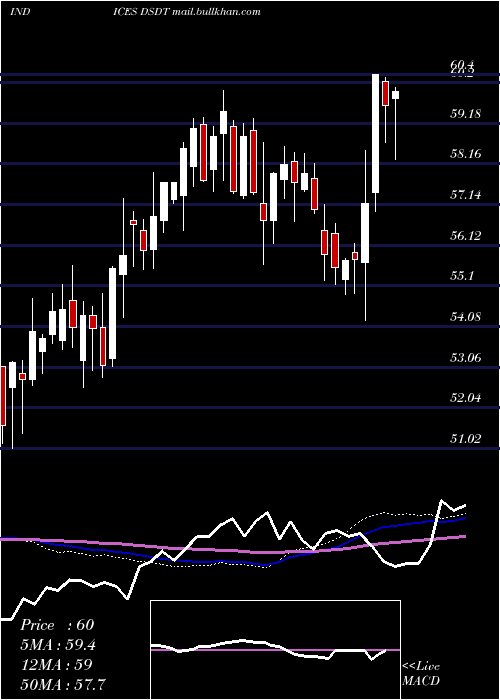Click the mail.bullkhan.com header text
Screen dimensions: 500x700
coord(216,12)
